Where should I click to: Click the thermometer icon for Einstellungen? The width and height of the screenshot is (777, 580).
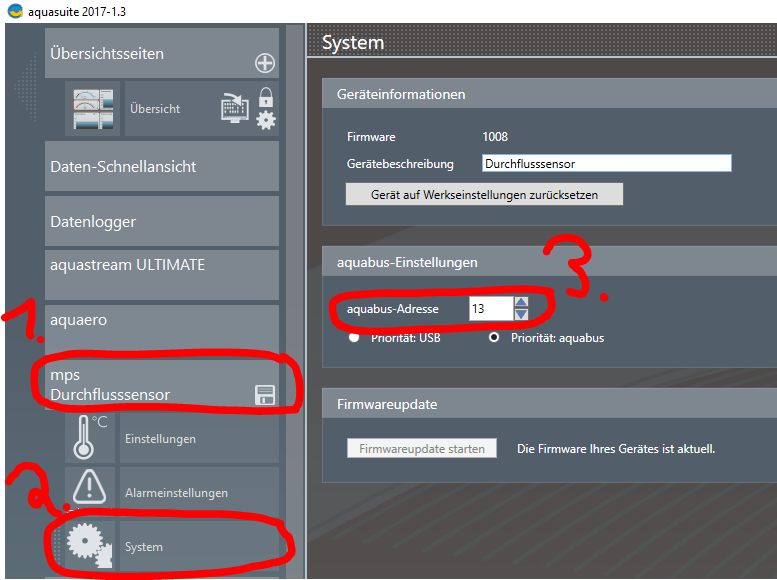click(91, 438)
